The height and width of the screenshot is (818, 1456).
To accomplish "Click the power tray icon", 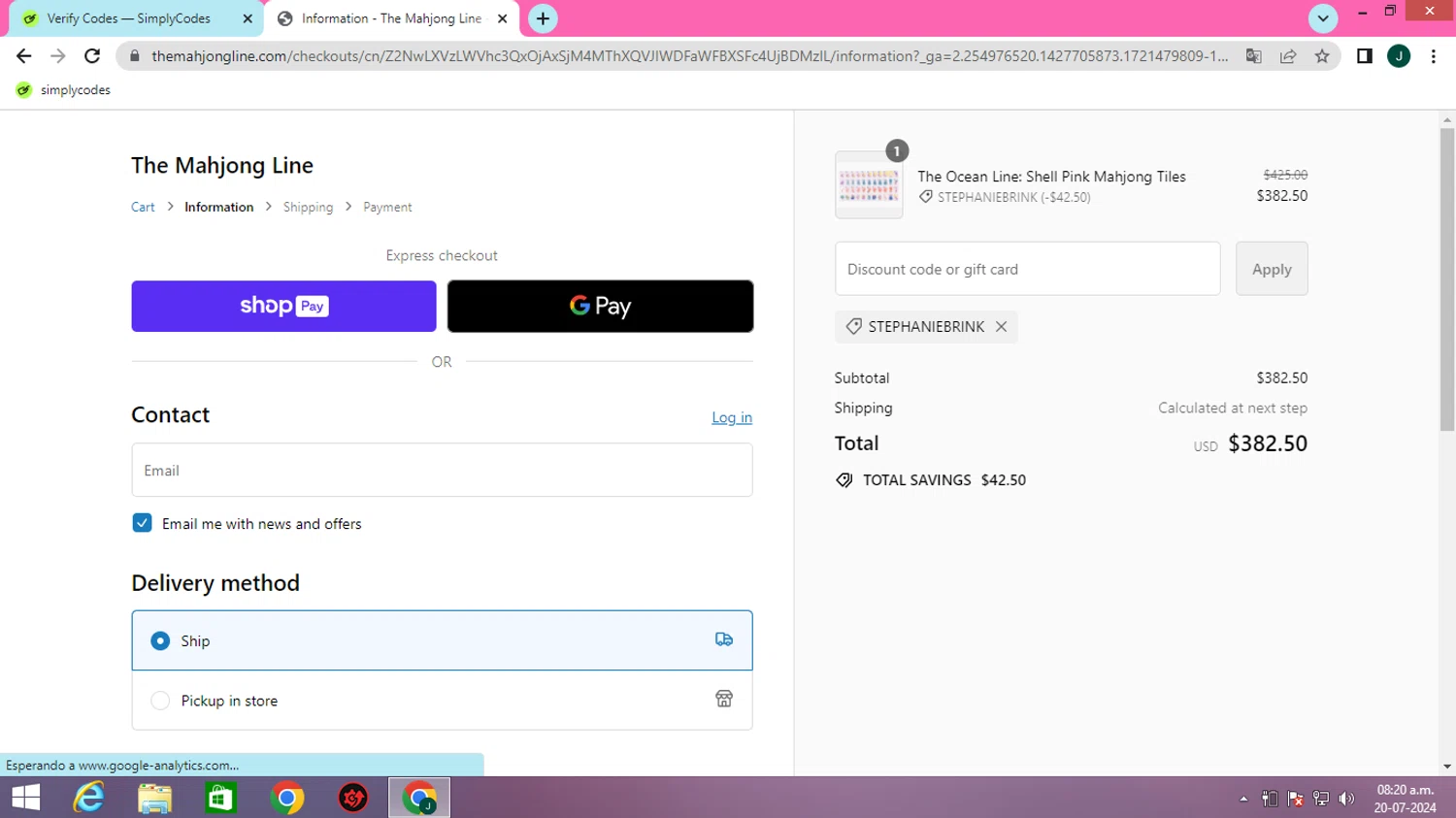I will pyautogui.click(x=1270, y=799).
